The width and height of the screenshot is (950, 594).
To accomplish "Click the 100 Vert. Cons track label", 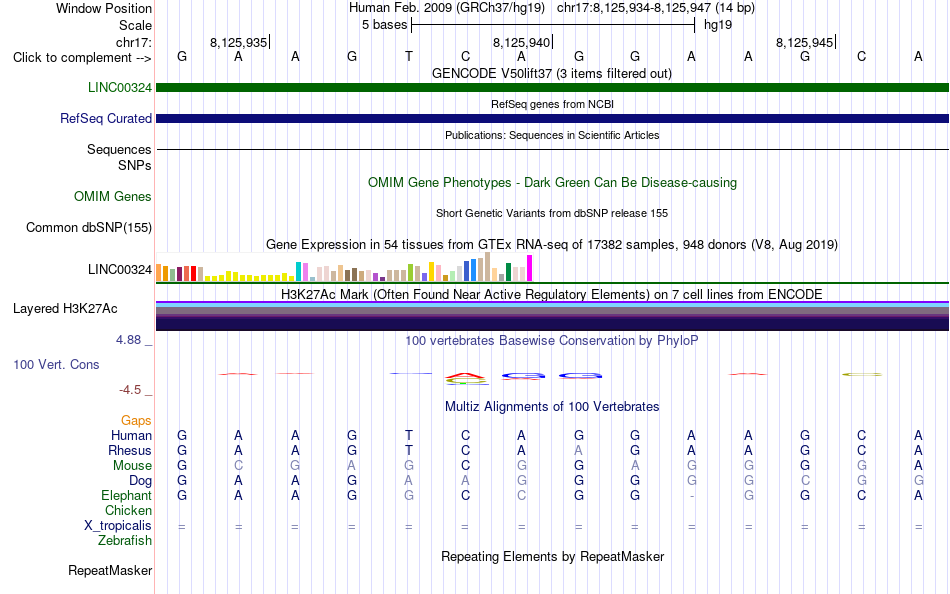I will point(56,364).
